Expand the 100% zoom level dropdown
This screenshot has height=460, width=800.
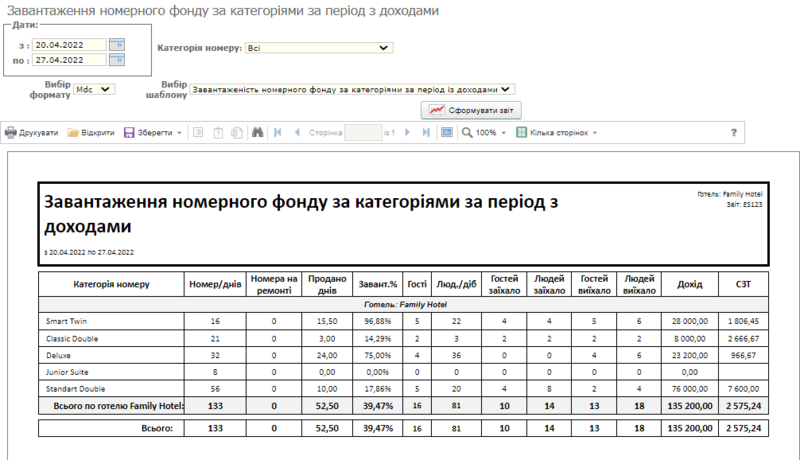click(x=503, y=132)
